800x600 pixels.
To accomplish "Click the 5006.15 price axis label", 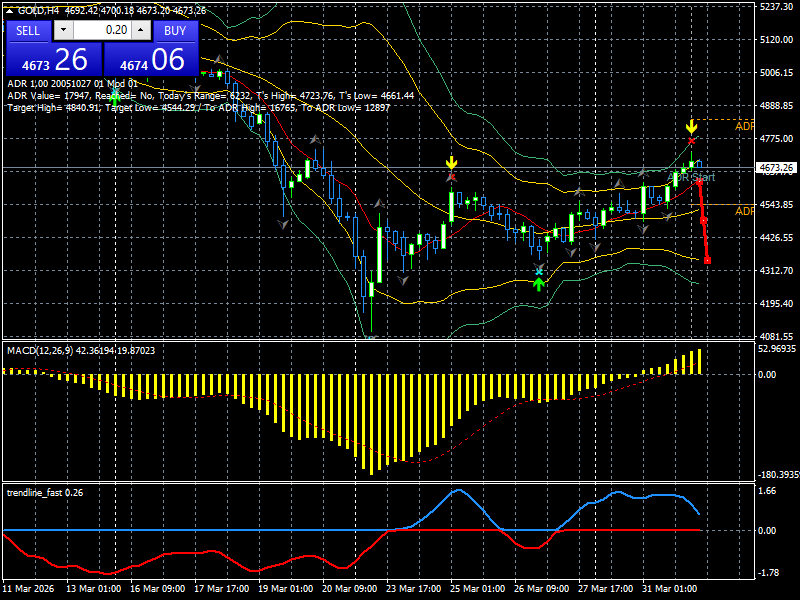I will tap(776, 72).
